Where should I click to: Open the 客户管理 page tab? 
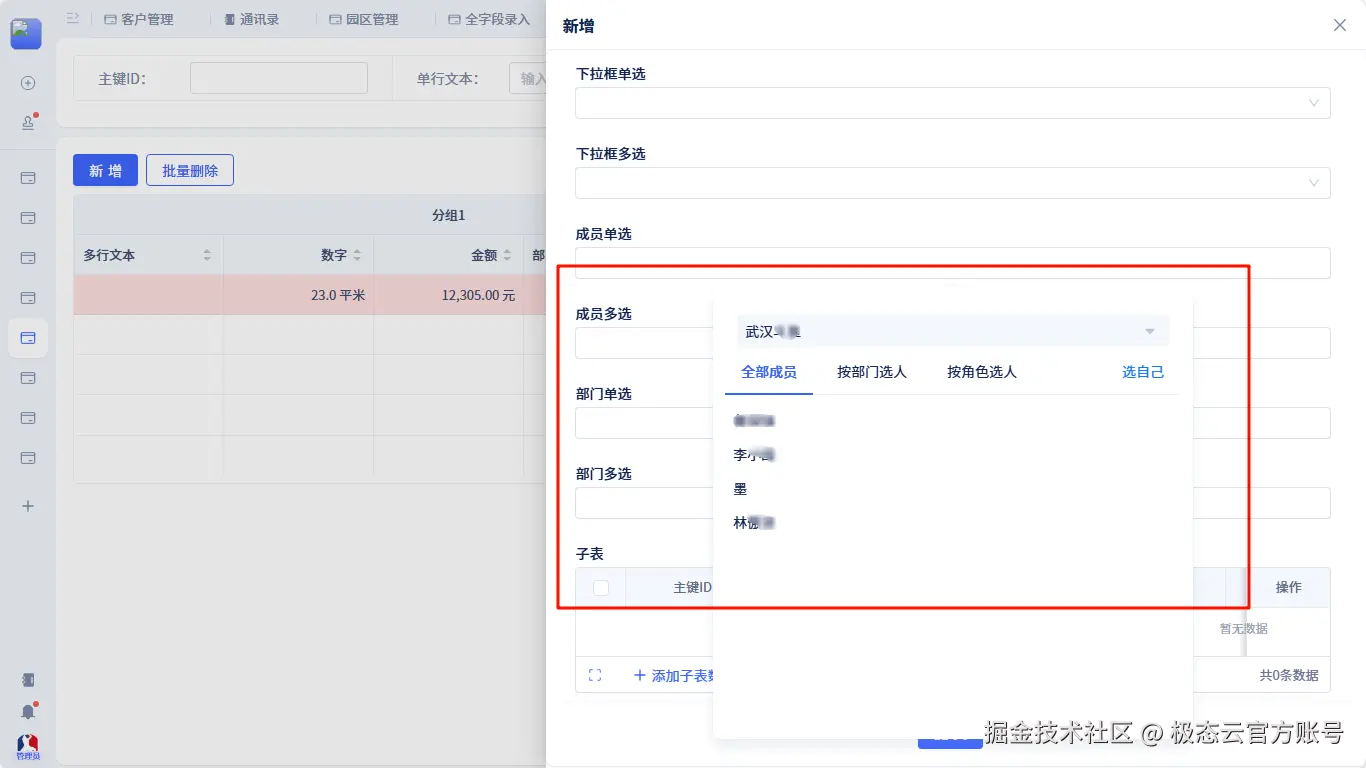(x=138, y=19)
